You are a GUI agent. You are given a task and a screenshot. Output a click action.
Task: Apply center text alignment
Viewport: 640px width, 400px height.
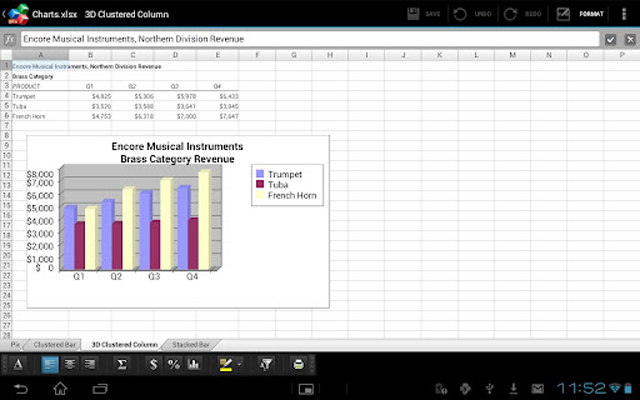click(70, 364)
